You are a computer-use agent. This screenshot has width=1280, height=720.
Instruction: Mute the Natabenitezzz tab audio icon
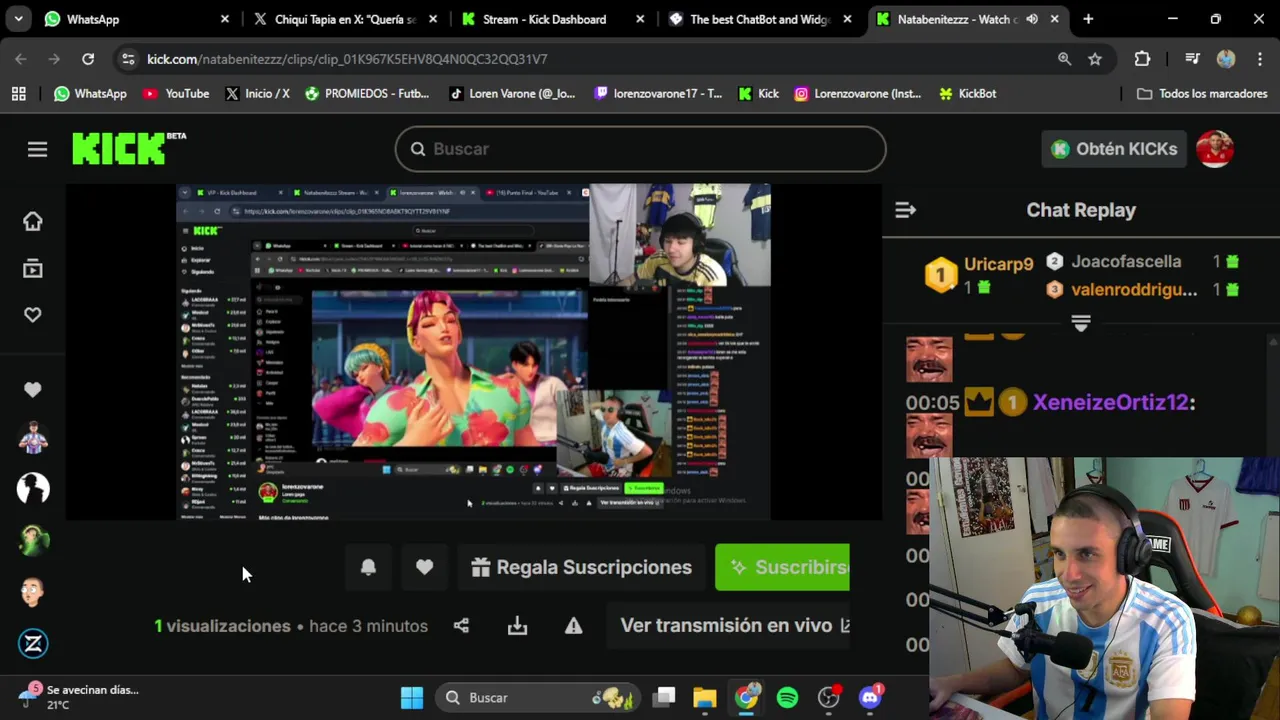tap(1032, 19)
